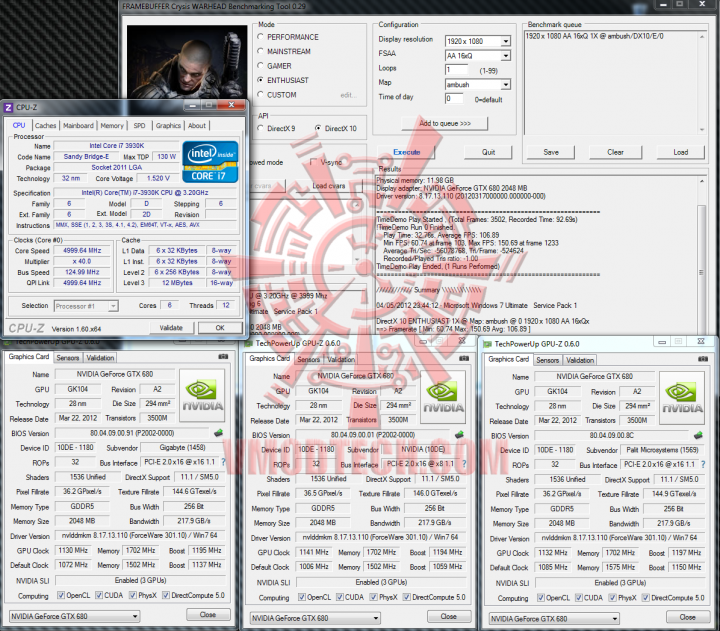720x631 pixels.
Task: Click the Time of day input field
Action: 454,99
